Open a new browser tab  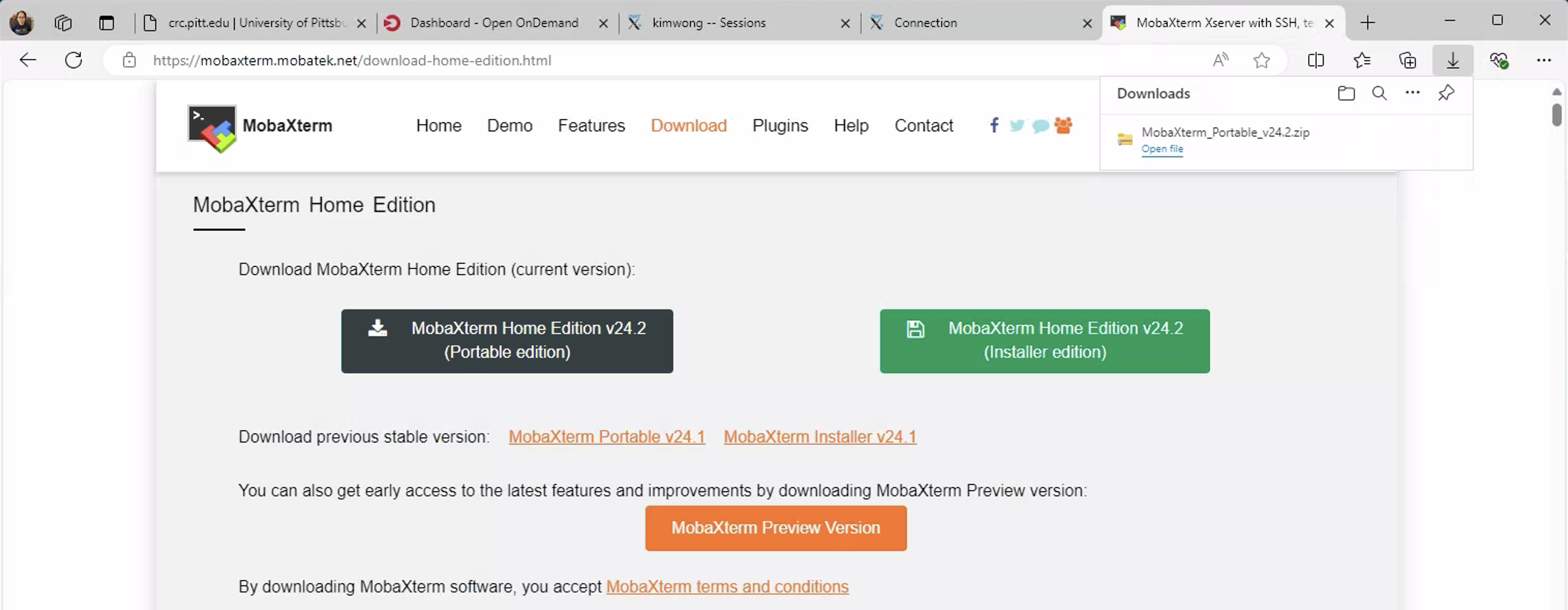1368,23
